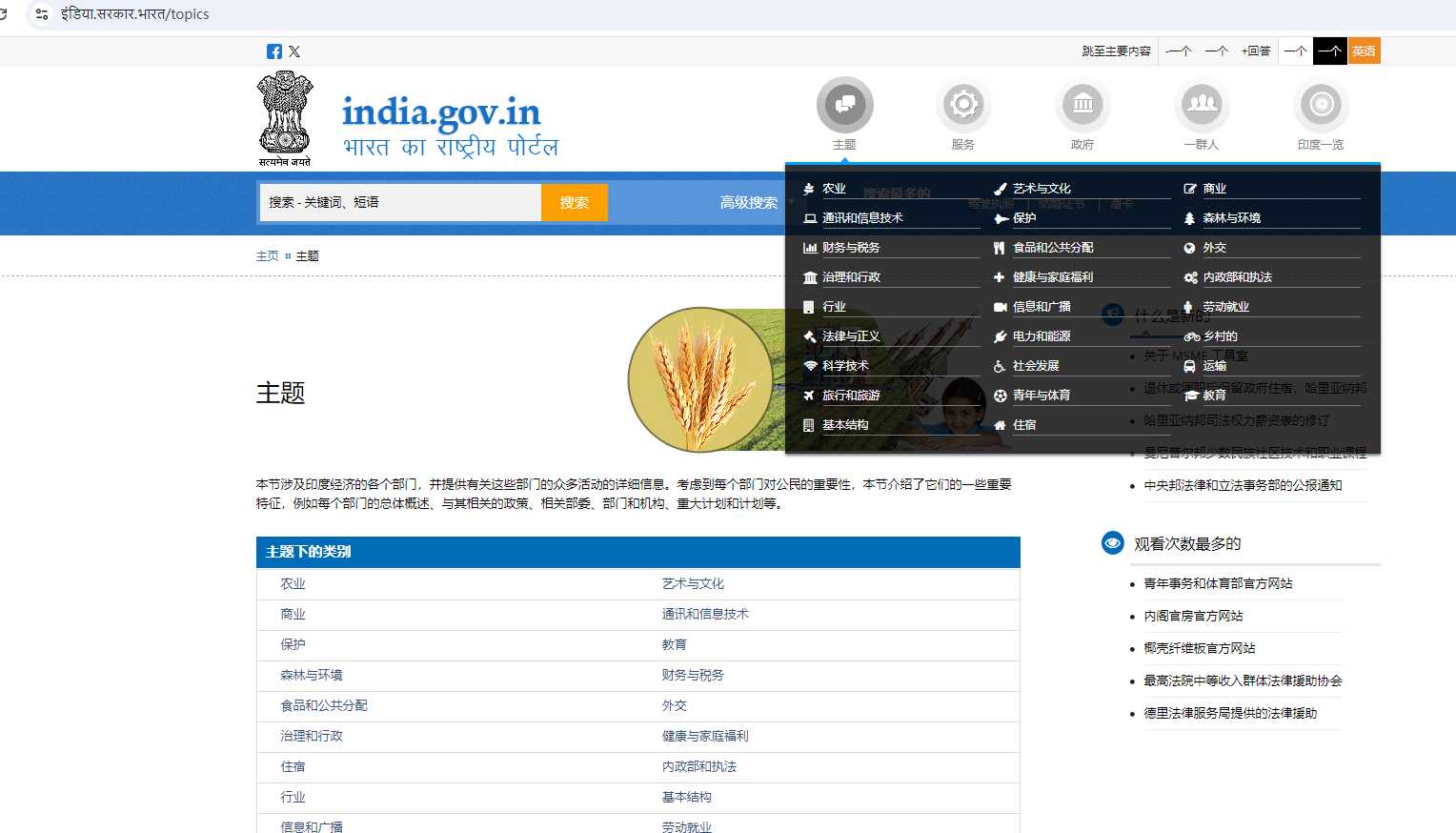This screenshot has height=833, width=1456.
Task: Open the site information icon in address bar
Action: tap(41, 14)
